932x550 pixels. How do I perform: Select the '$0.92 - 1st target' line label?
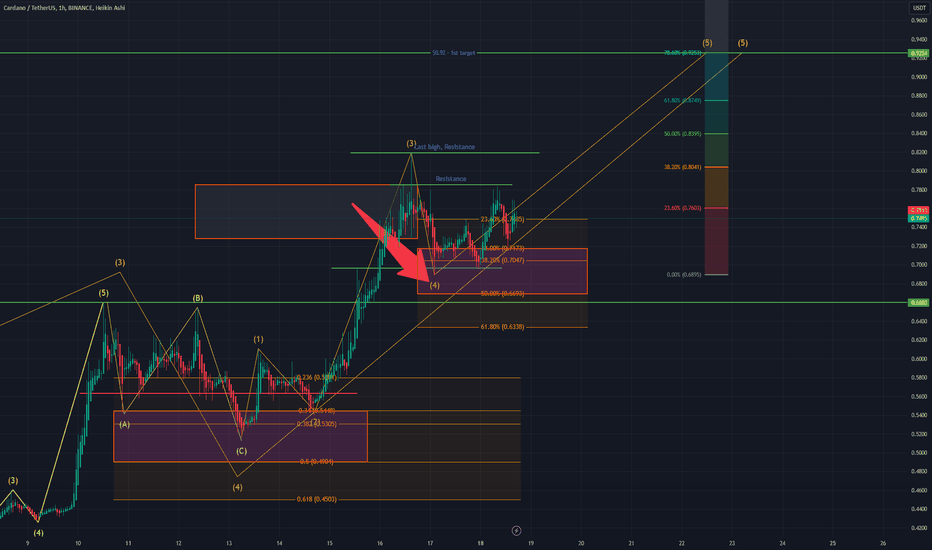454,53
